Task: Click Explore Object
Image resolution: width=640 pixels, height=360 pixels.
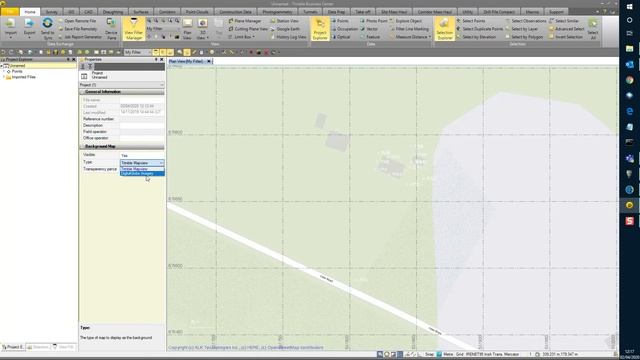Action: [406, 21]
